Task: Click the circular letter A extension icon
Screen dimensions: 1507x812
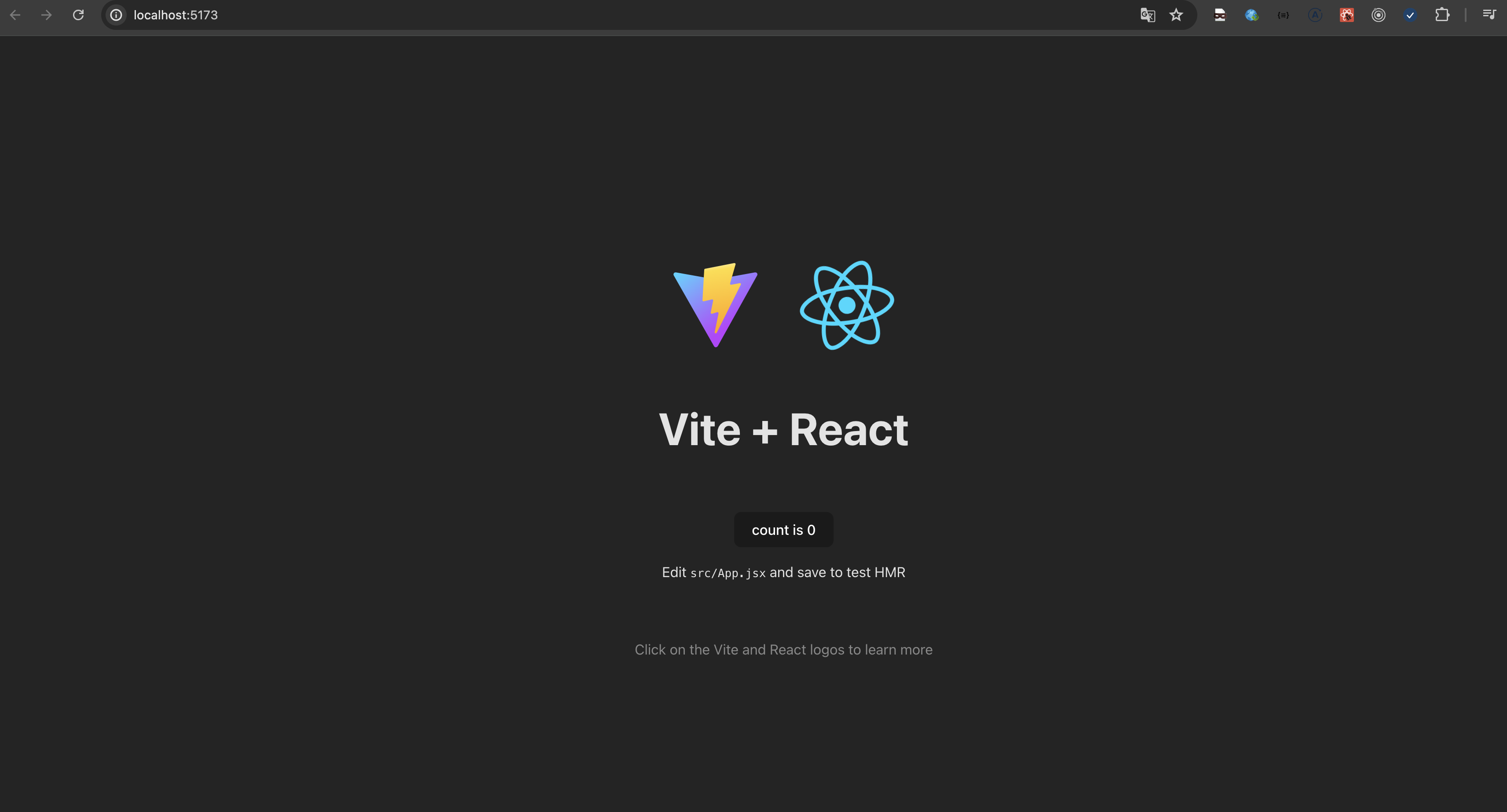Action: click(x=1314, y=15)
